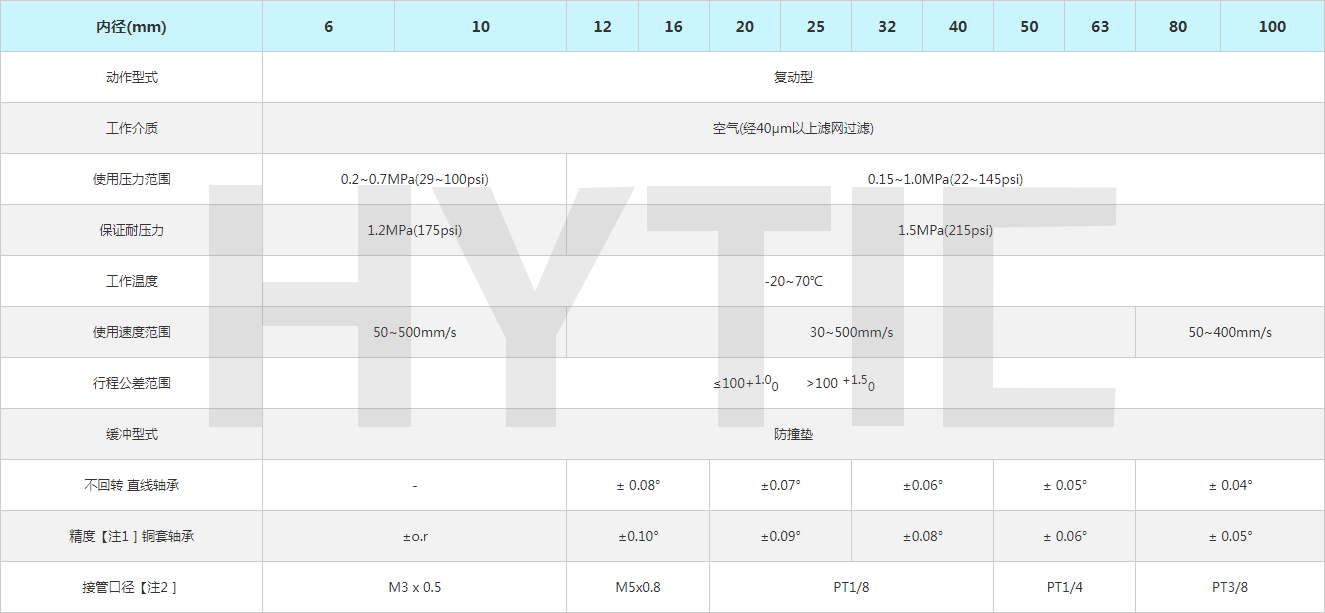The height and width of the screenshot is (613, 1325).
Task: Click the 保证耐压力 row label
Action: click(131, 230)
